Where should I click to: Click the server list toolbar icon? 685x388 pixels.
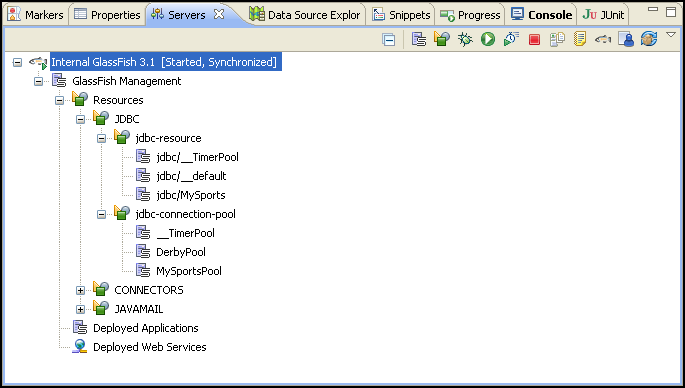pyautogui.click(x=419, y=39)
